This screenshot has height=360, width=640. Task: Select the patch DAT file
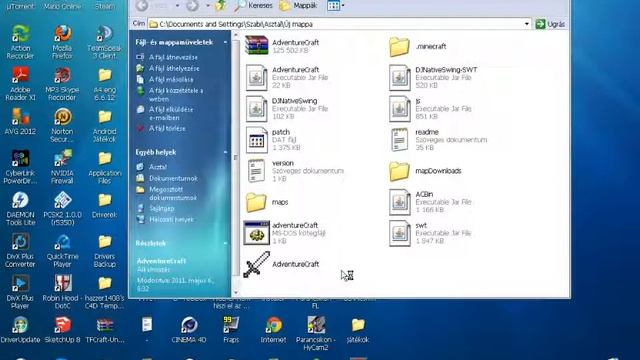[273, 140]
